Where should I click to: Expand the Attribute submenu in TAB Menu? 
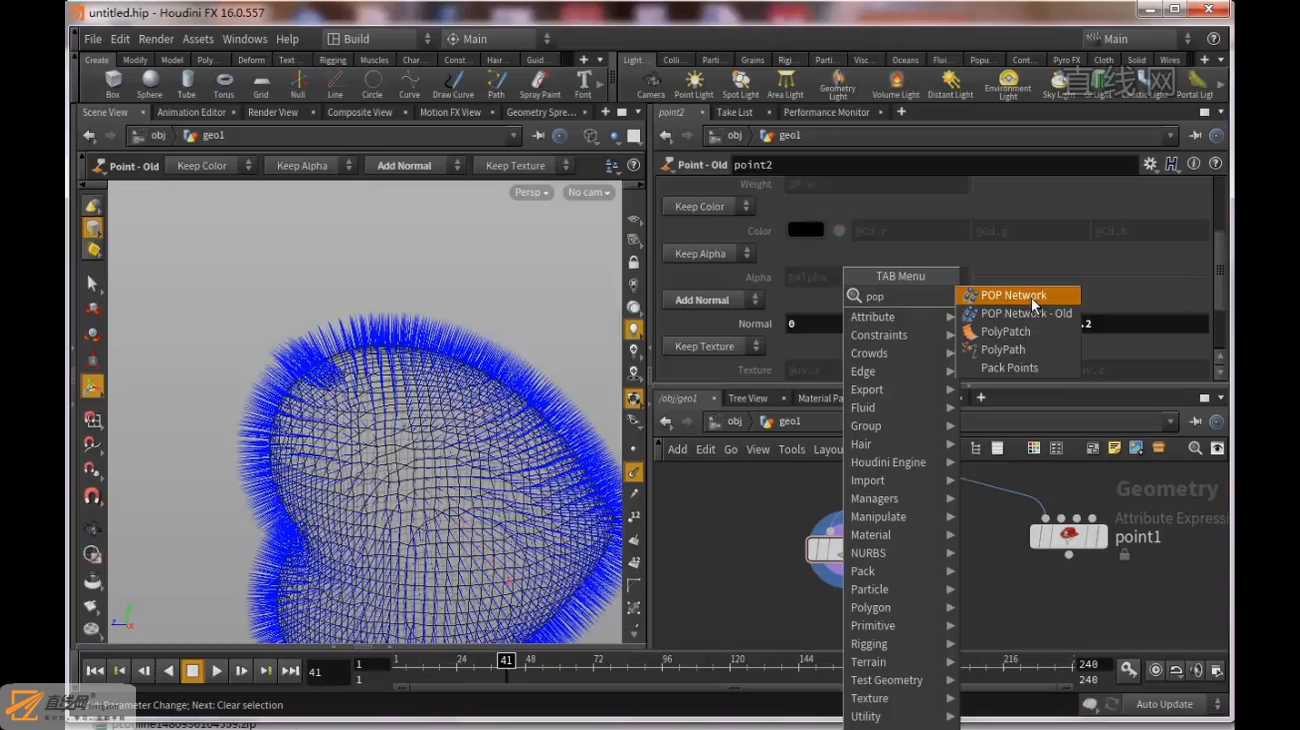(x=901, y=317)
